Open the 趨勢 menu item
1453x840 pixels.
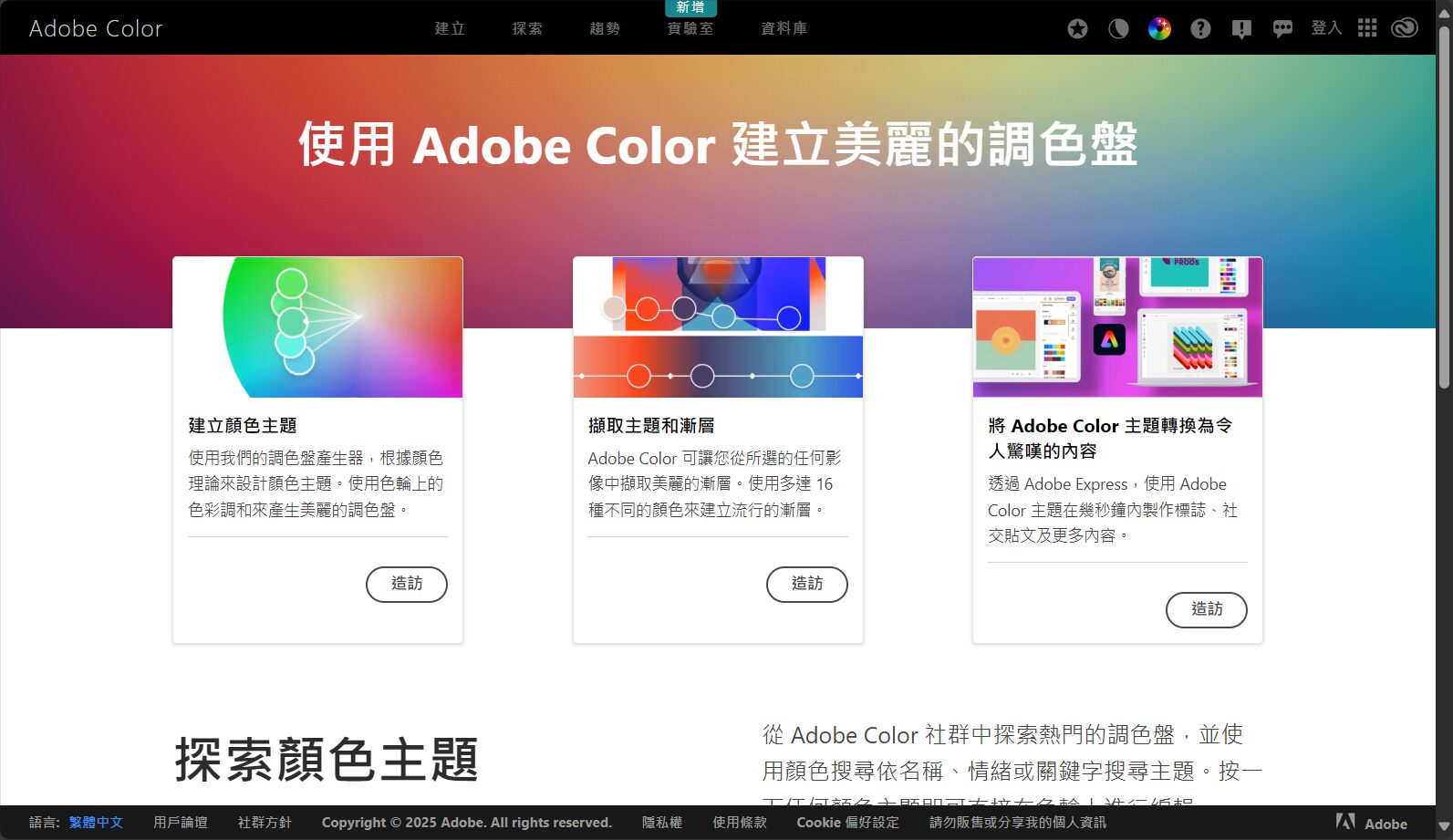[605, 28]
